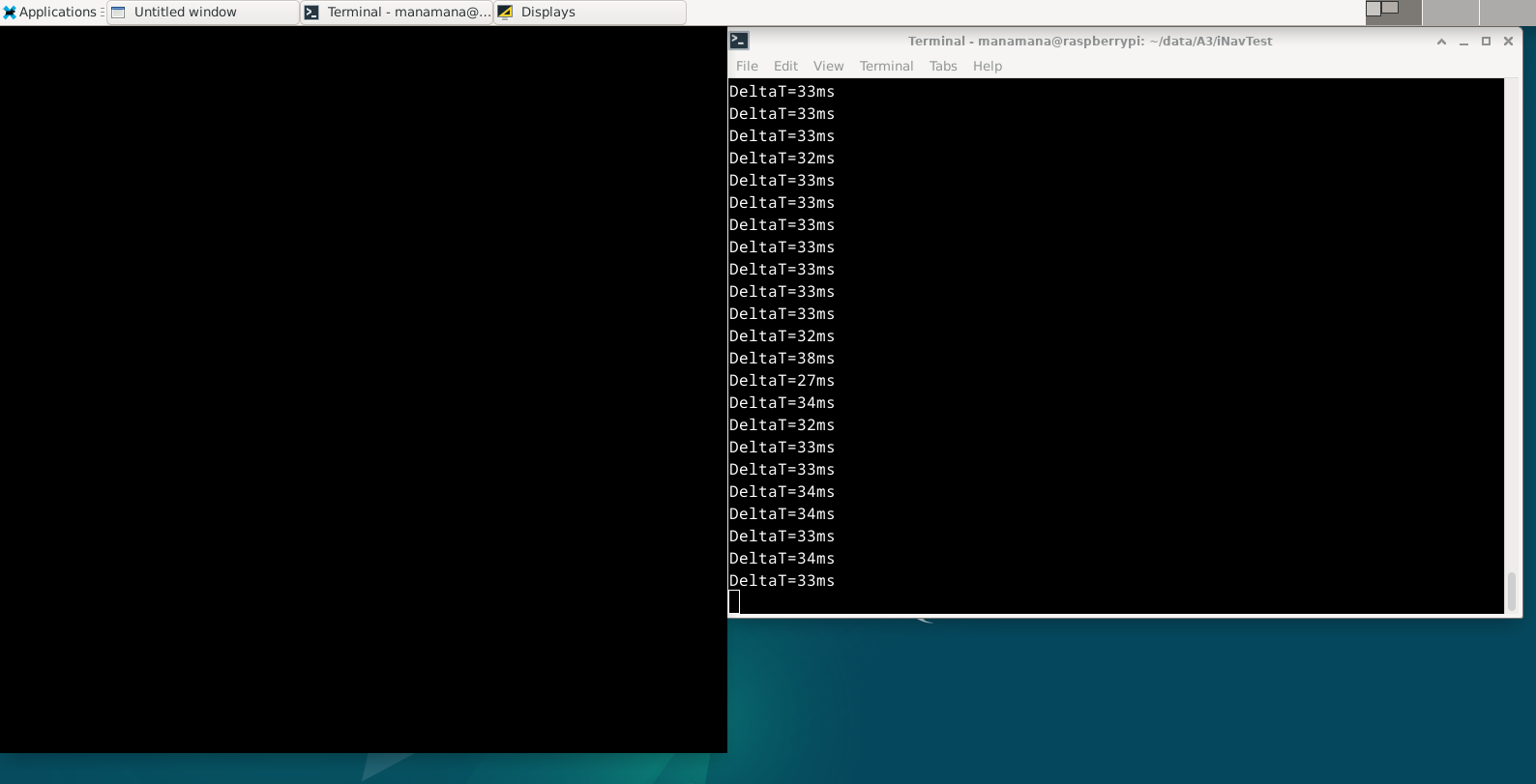Roll up the Terminal window
1536x784 pixels.
tap(1441, 42)
